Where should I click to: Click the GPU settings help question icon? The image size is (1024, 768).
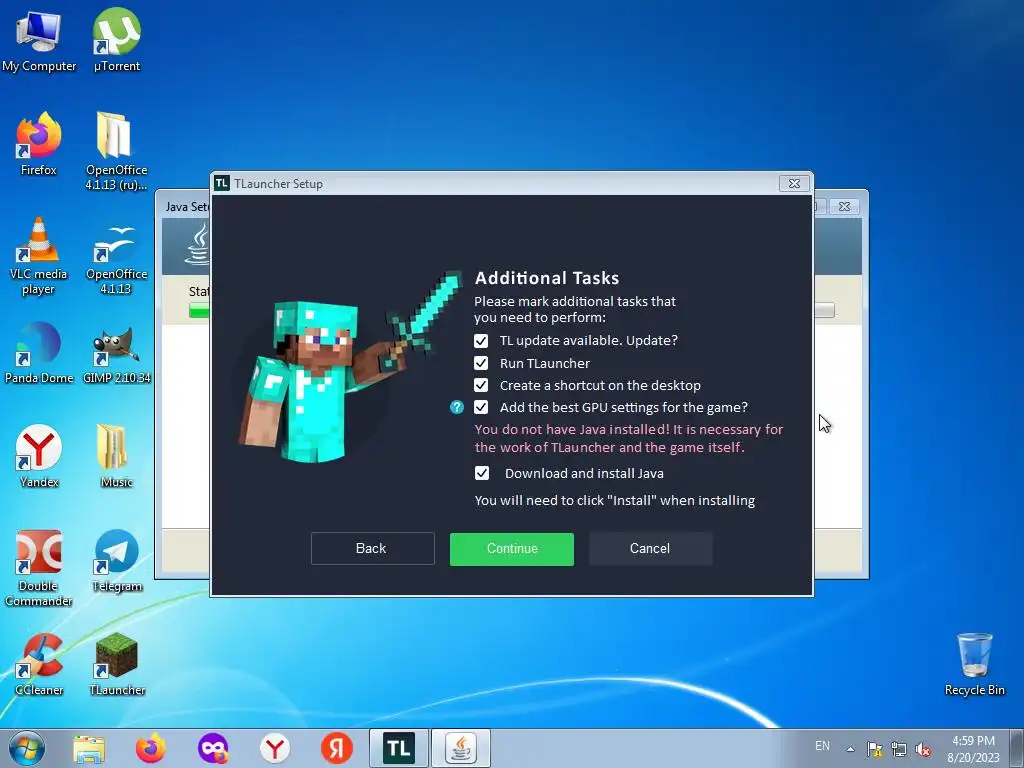[456, 408]
